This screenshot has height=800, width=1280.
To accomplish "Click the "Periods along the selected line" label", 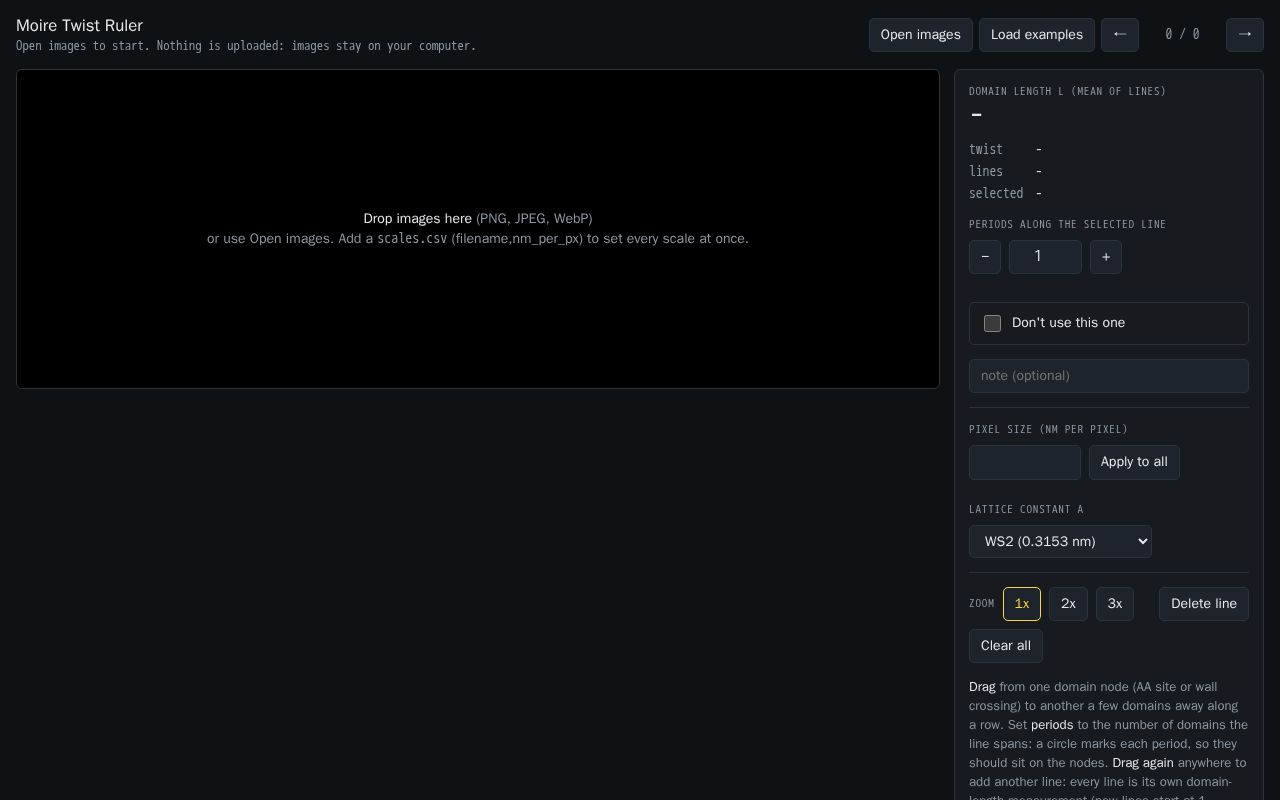I will [1068, 224].
